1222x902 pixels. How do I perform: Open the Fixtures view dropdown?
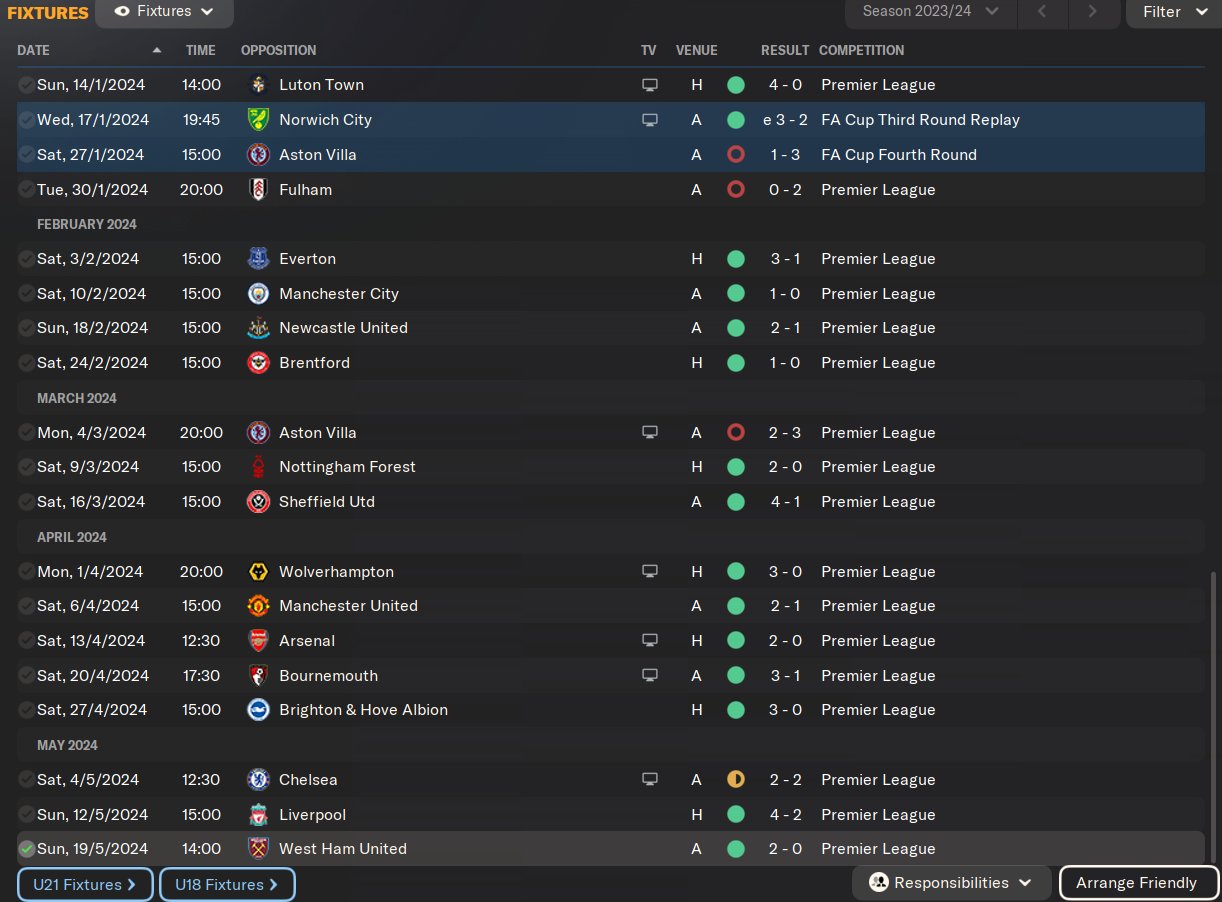(165, 12)
